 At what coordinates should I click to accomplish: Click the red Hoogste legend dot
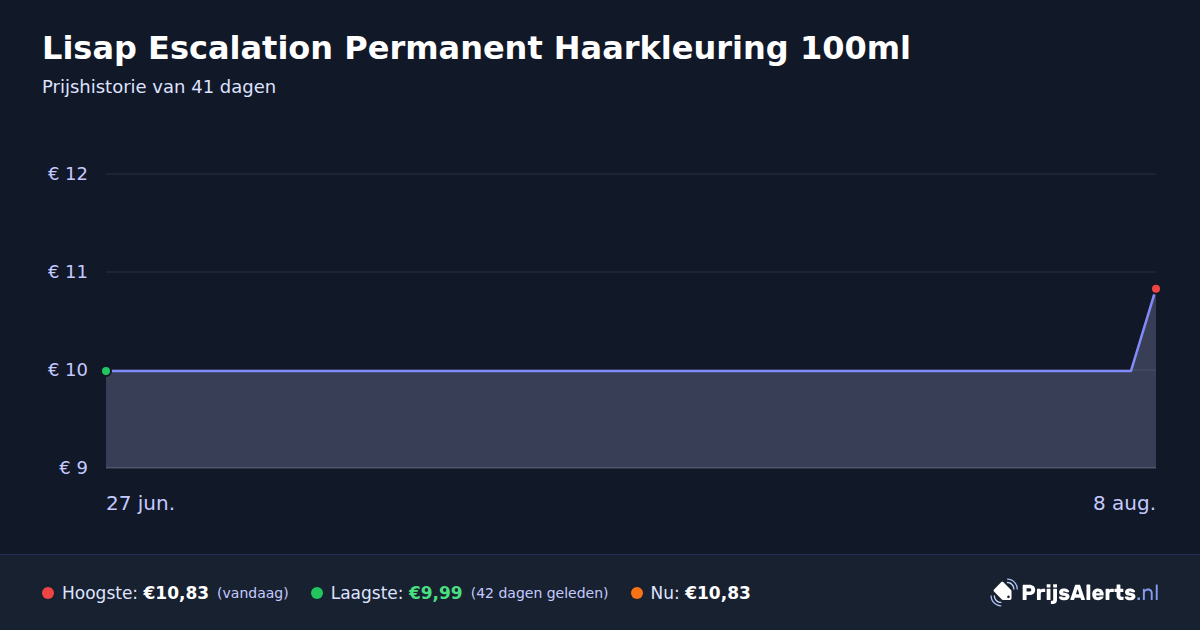click(48, 593)
